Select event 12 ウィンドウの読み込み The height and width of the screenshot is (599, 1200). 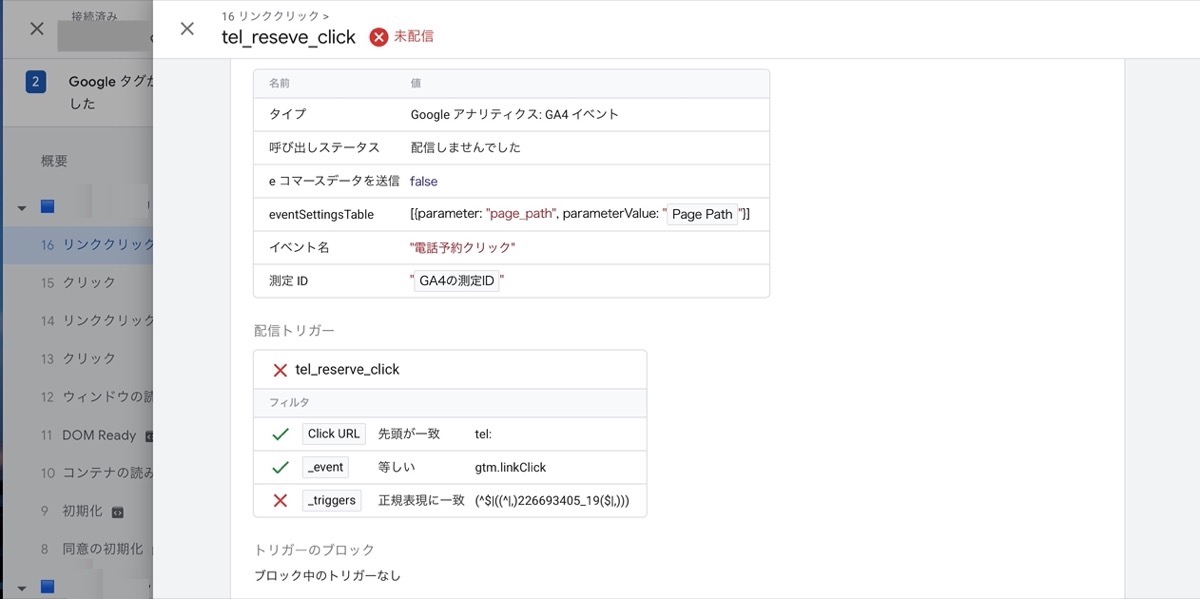tap(100, 397)
